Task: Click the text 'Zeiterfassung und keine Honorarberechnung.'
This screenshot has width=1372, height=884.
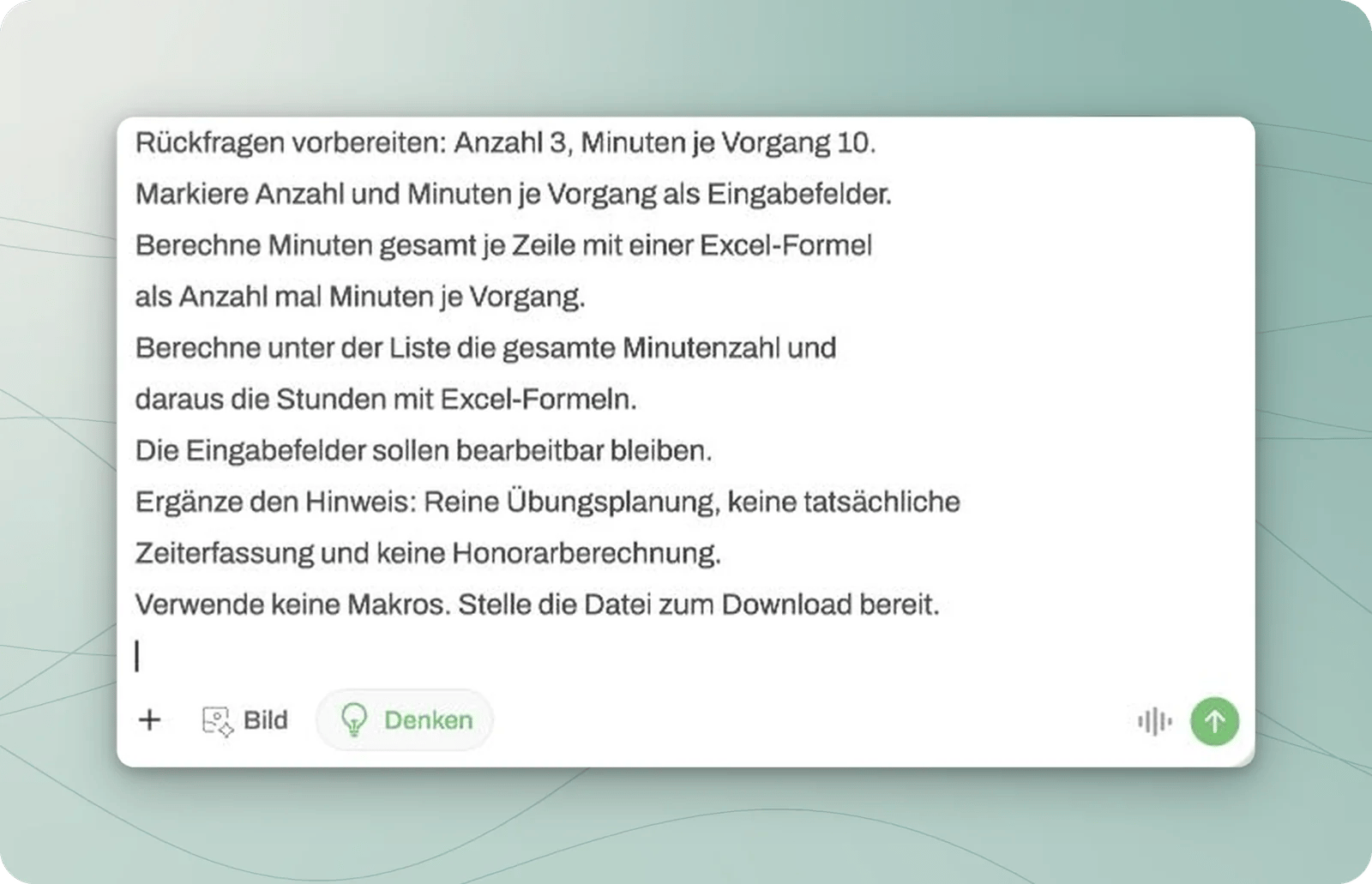Action: click(428, 553)
